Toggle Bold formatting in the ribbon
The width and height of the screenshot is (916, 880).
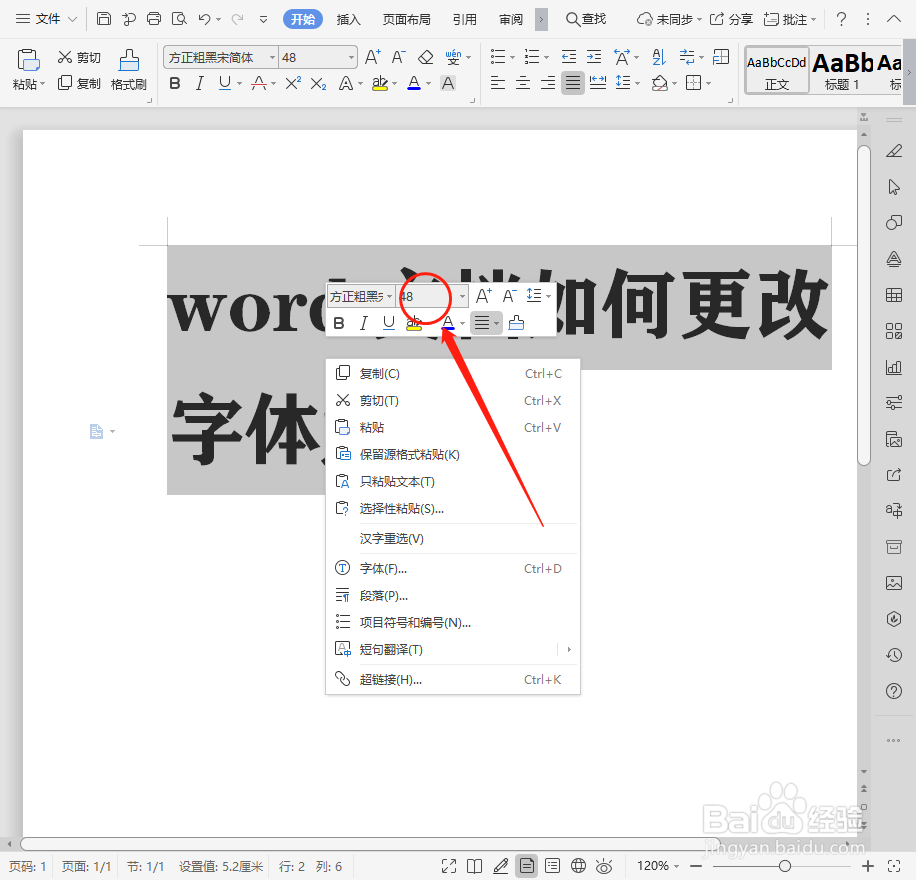pyautogui.click(x=174, y=83)
